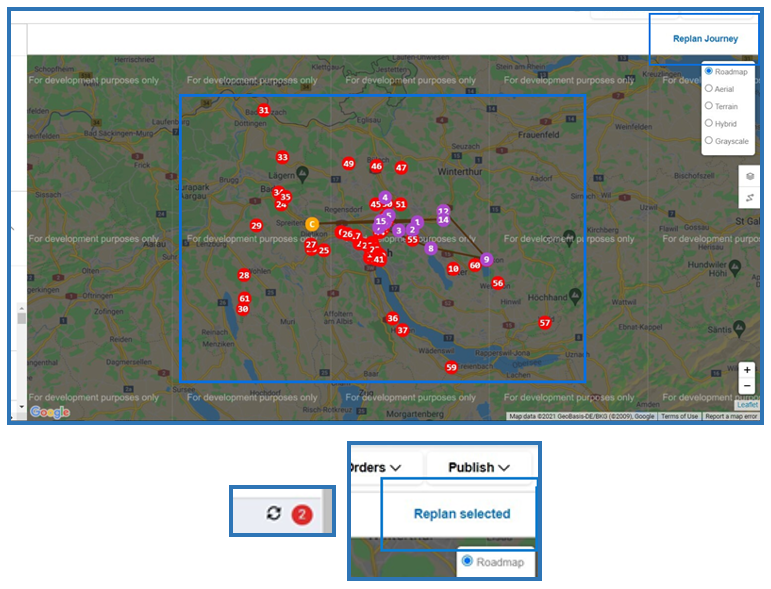The image size is (771, 589).
Task: Click purple route stop 8
Action: tap(431, 248)
